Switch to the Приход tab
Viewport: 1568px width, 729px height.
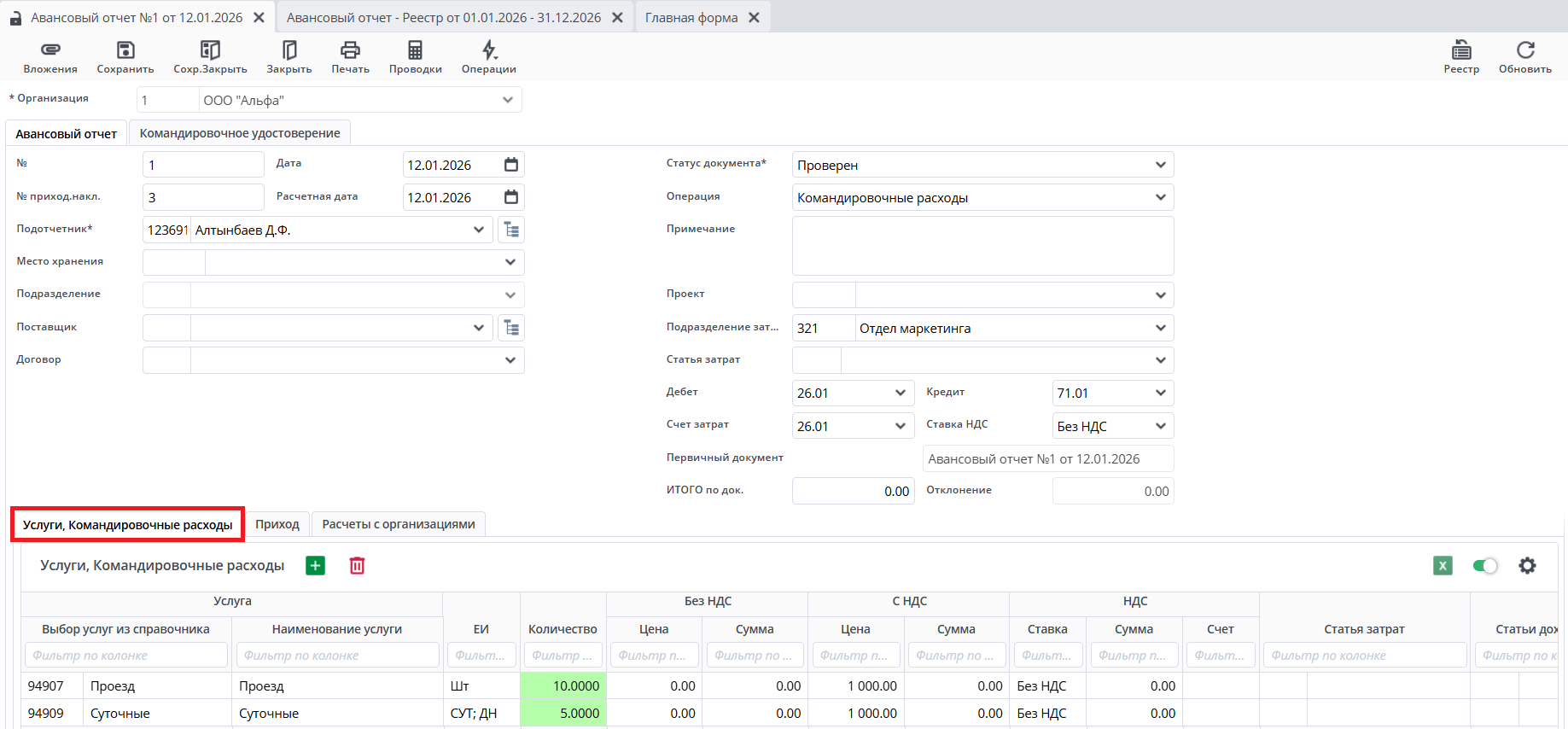277,524
